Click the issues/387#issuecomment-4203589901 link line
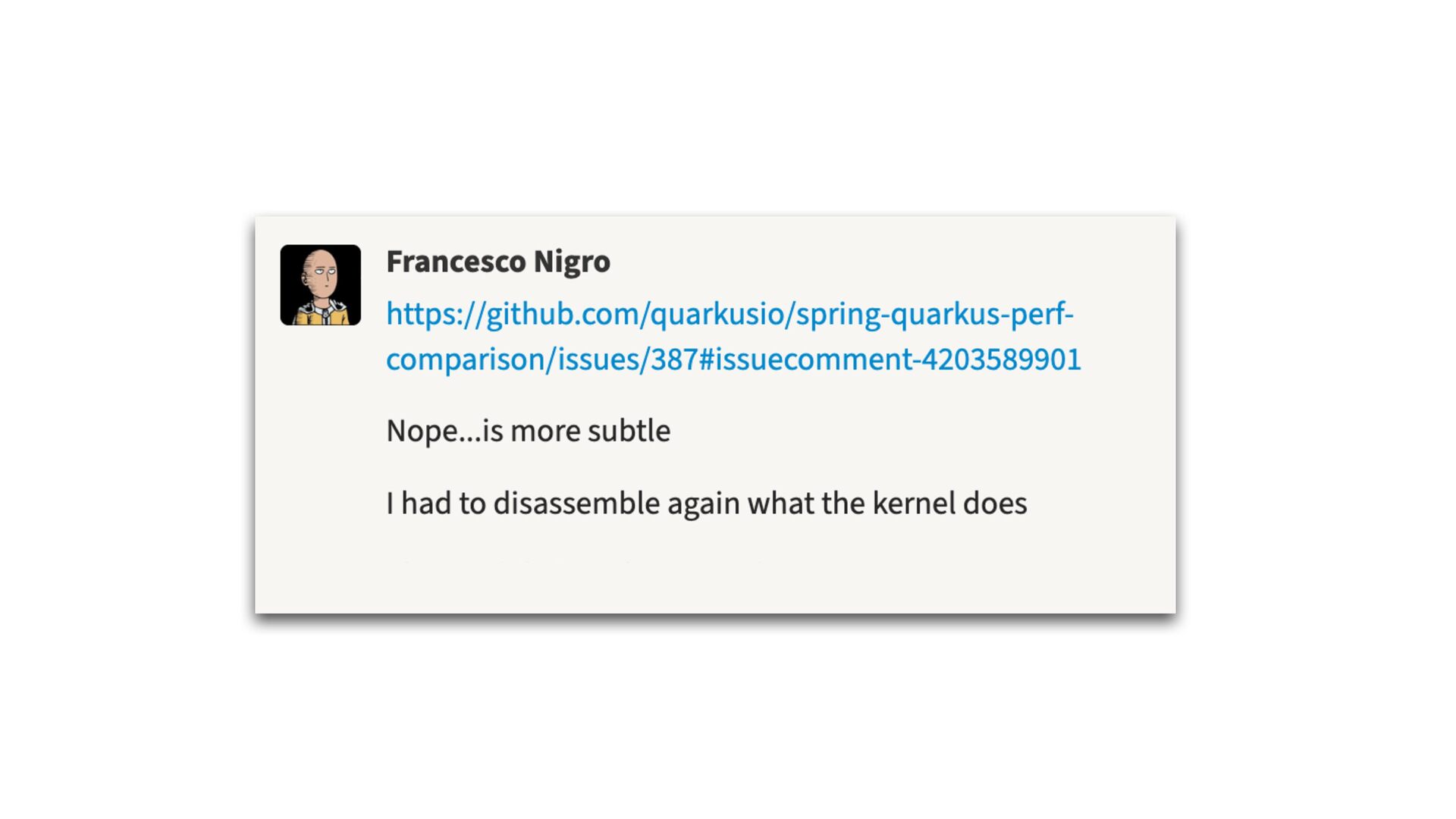The height and width of the screenshot is (819, 1456). tap(733, 359)
